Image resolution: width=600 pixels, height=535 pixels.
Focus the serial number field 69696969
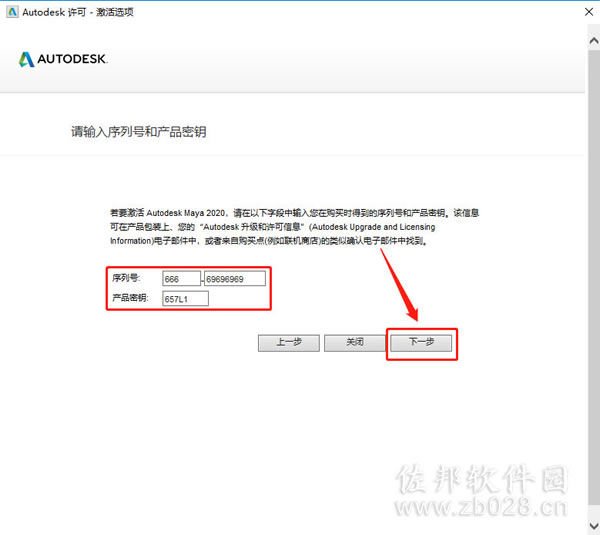click(x=235, y=279)
